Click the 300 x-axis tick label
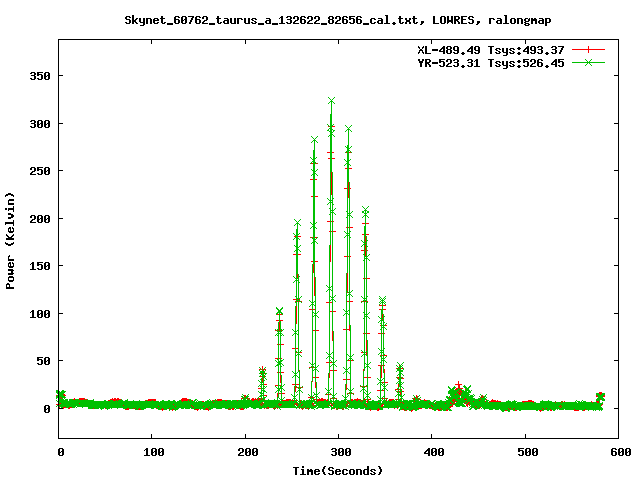The image size is (640, 480). pos(341,452)
